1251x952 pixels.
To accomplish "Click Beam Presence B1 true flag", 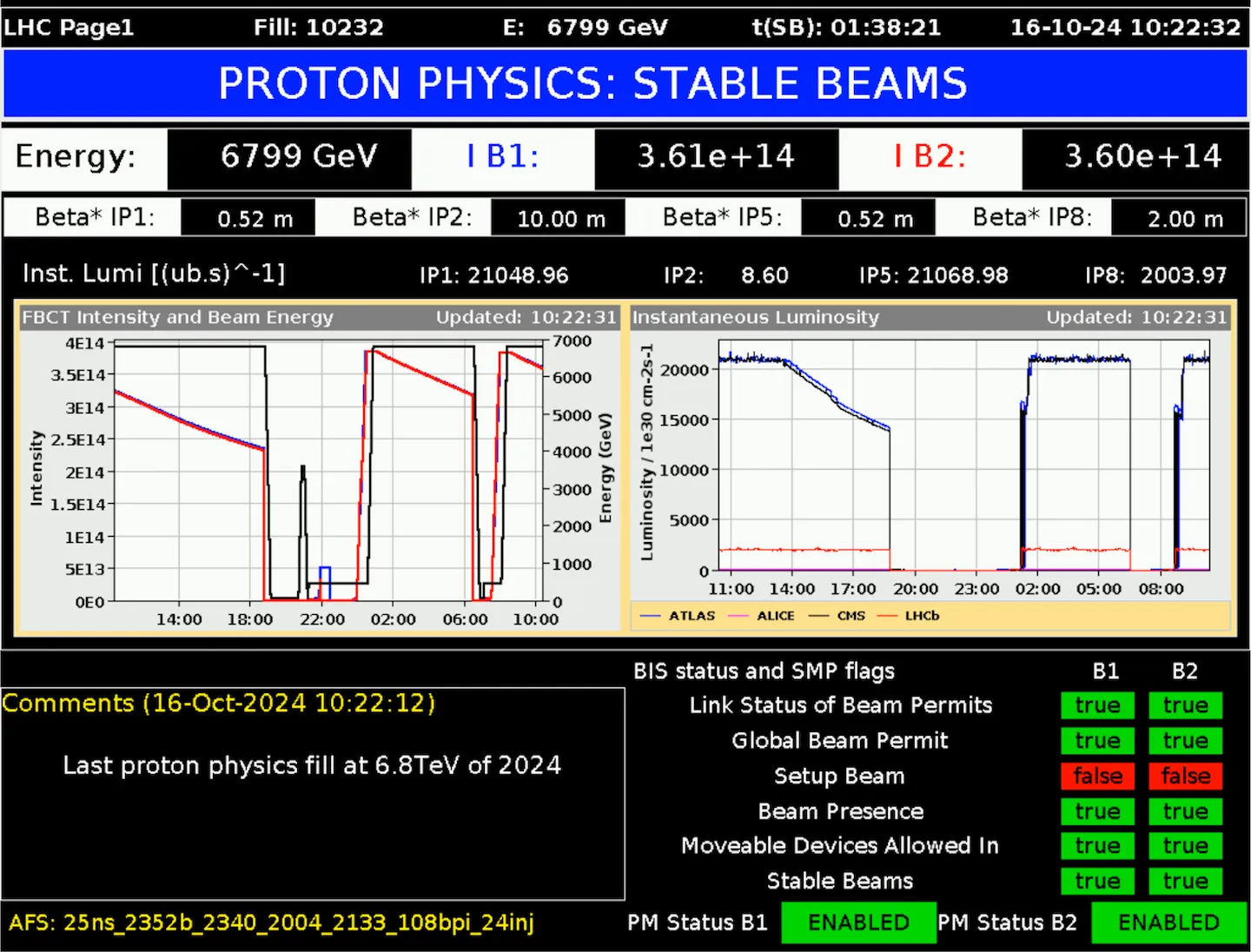I will tap(1097, 811).
